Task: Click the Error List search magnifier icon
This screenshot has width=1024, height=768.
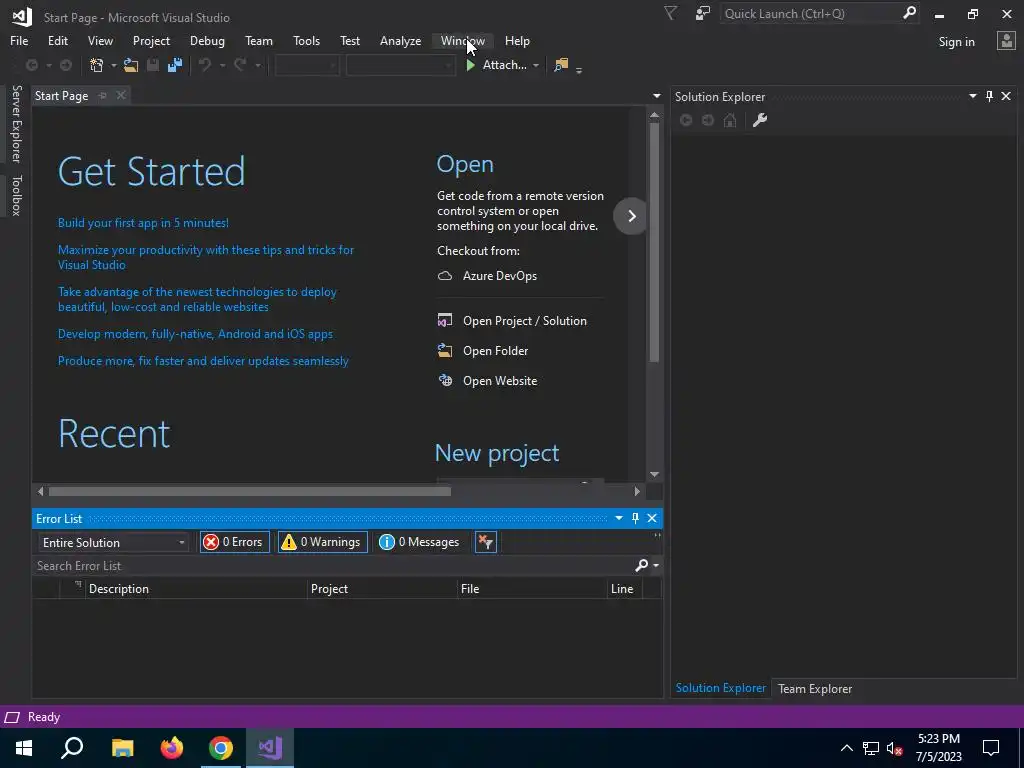Action: tap(642, 566)
